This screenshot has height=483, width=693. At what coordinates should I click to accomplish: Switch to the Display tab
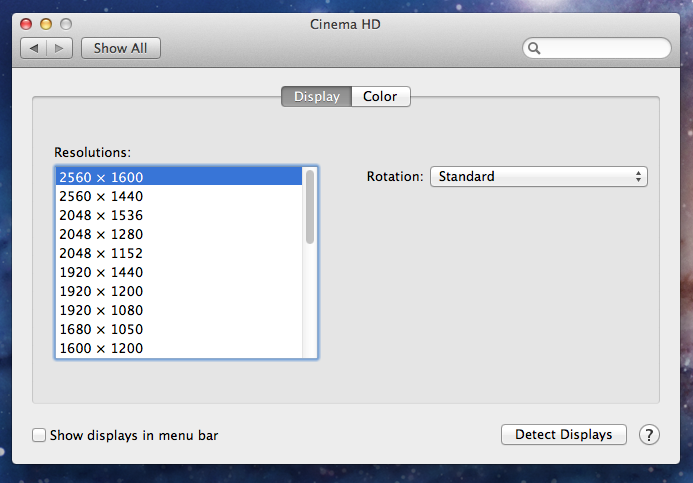pos(316,96)
